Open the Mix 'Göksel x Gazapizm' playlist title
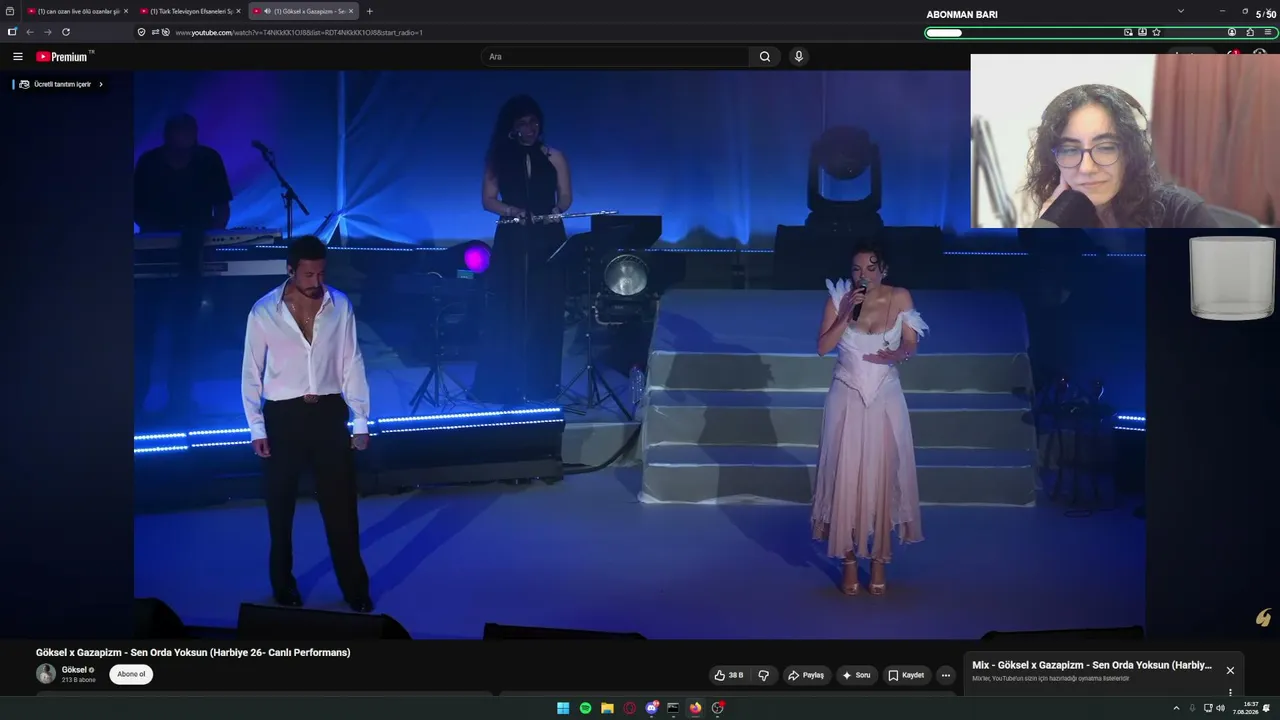Screen dimensions: 1280x720 pyautogui.click(x=1092, y=665)
